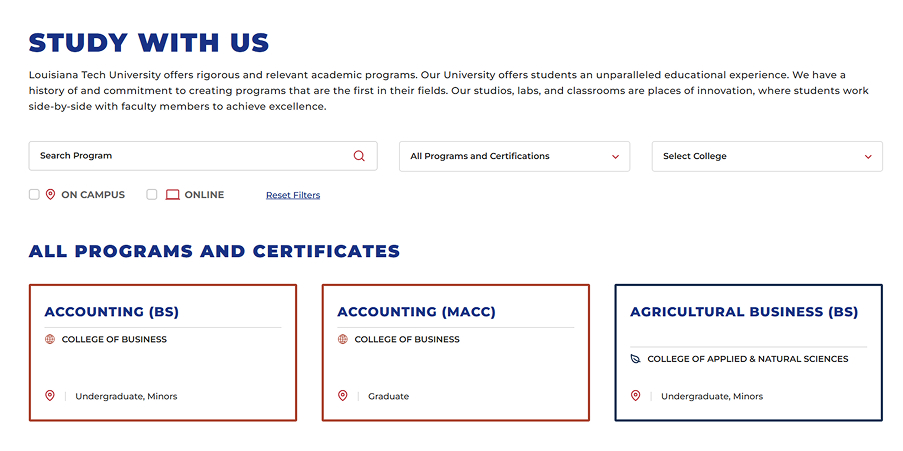The width and height of the screenshot is (903, 451).
Task: Open All Programs and Certifications dropdown
Action: click(514, 156)
